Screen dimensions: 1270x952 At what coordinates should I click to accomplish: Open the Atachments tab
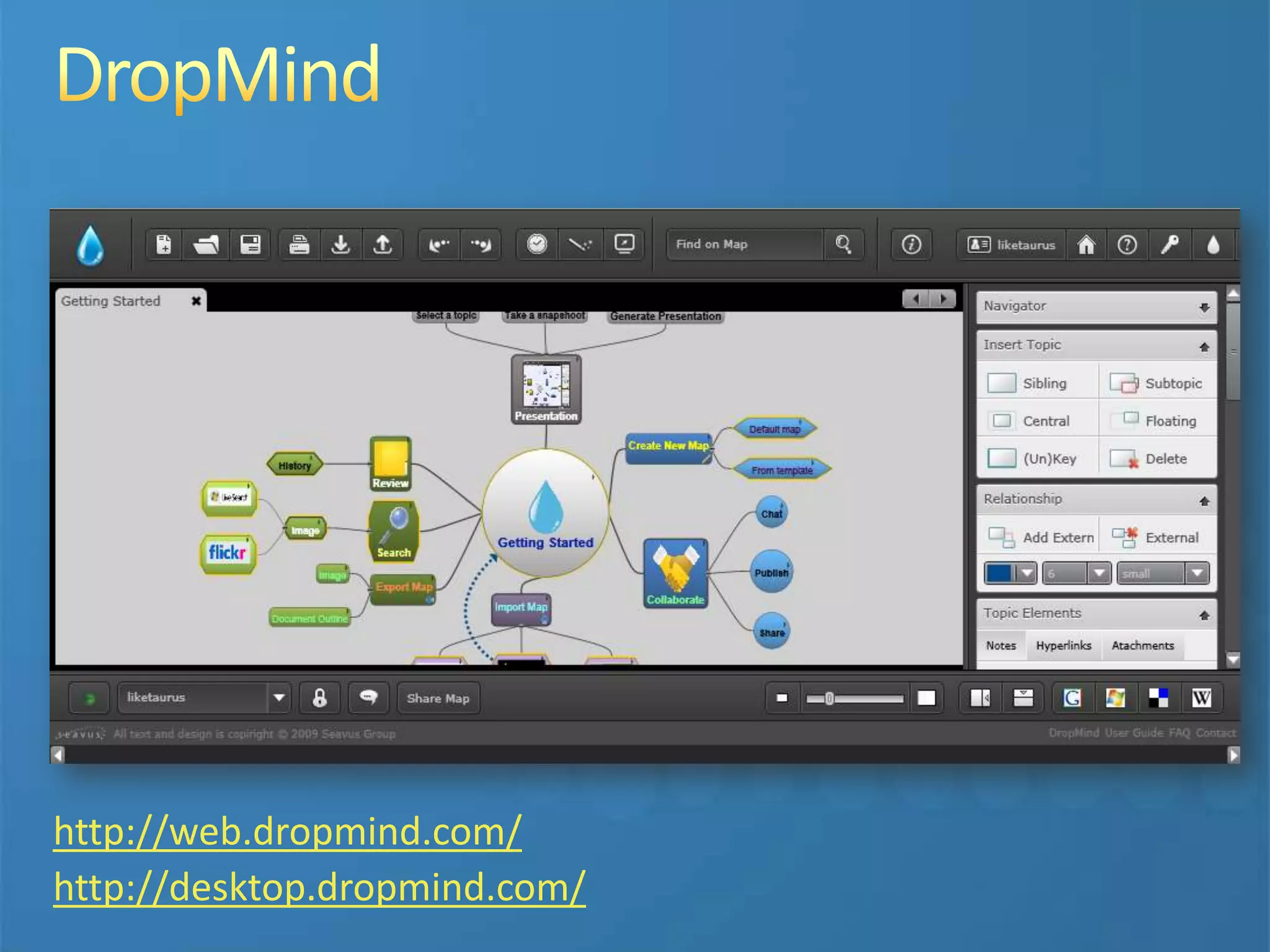tap(1142, 646)
